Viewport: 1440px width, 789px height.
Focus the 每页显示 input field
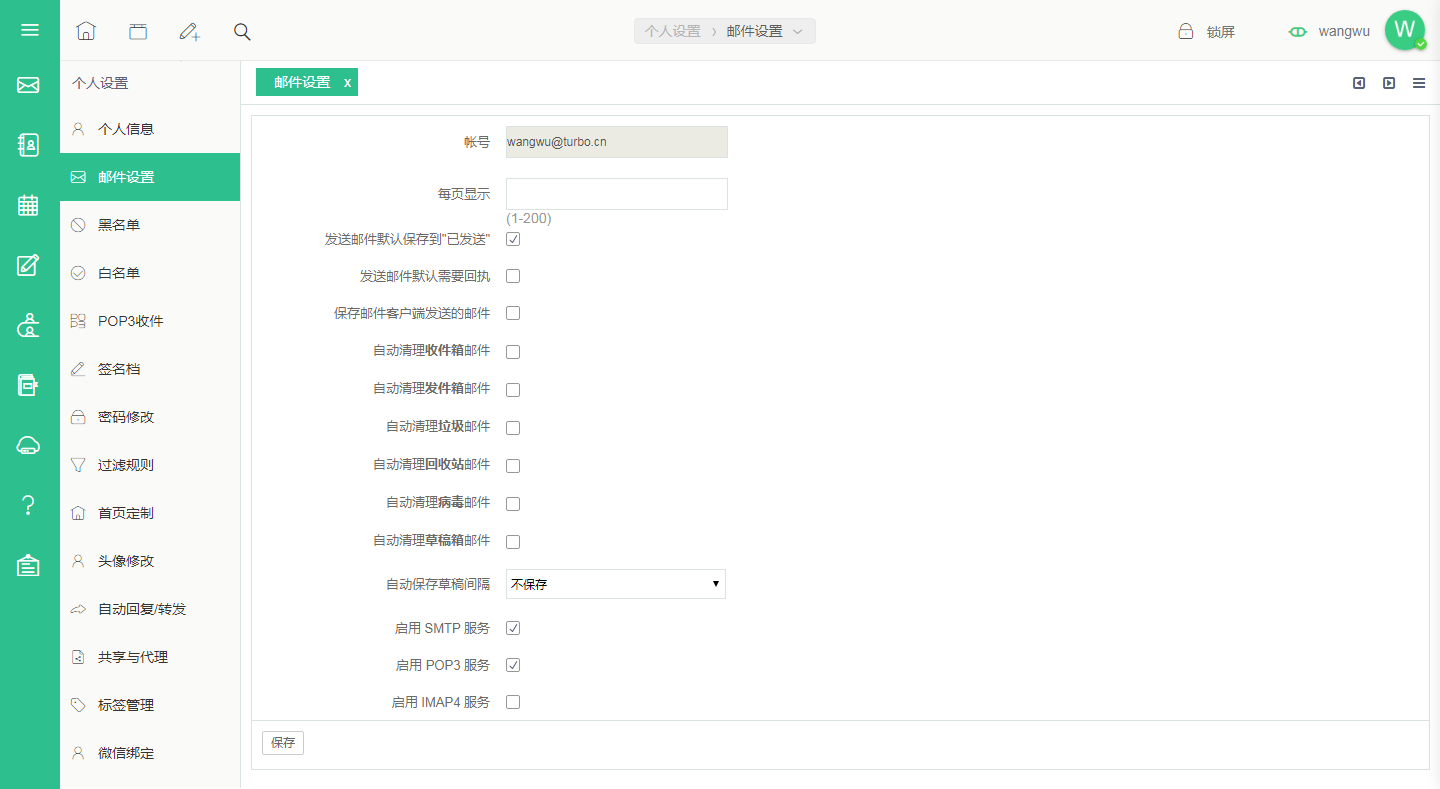[617, 194]
